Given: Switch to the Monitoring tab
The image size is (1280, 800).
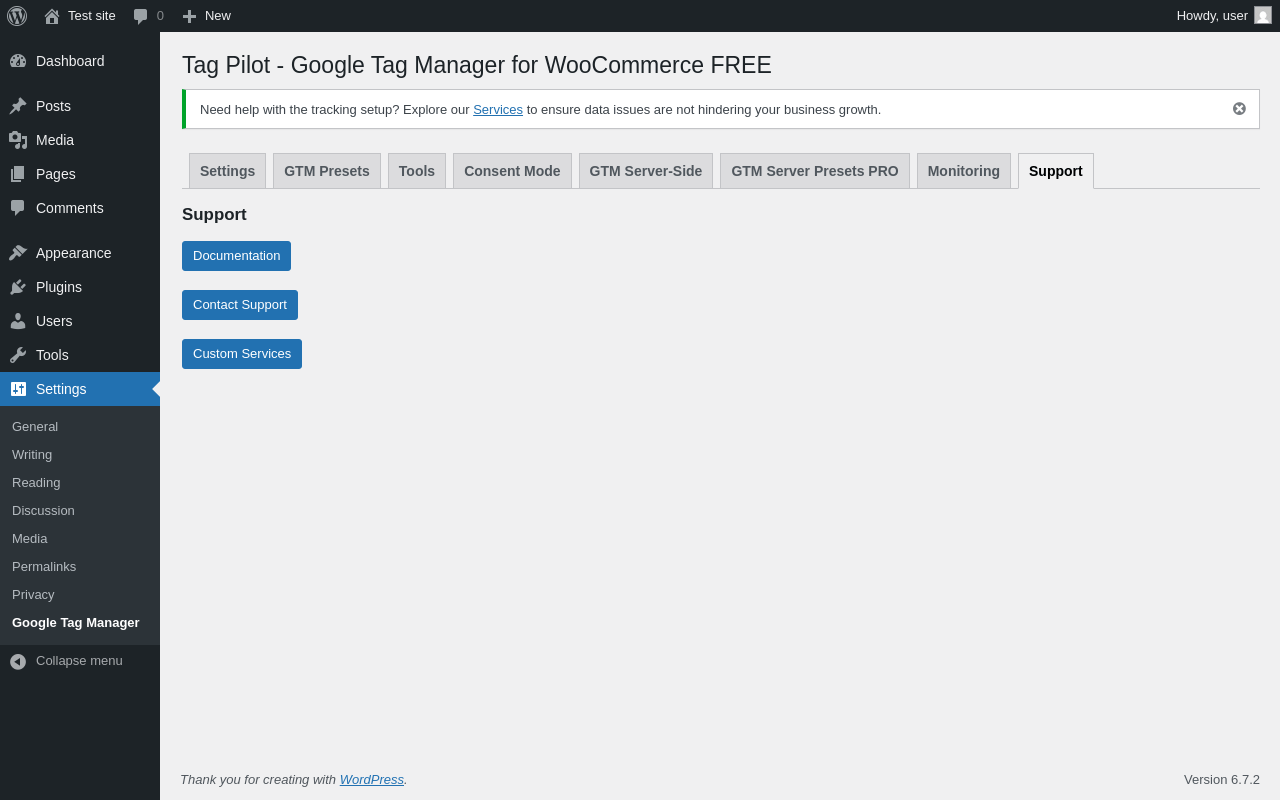Looking at the screenshot, I should coord(964,171).
